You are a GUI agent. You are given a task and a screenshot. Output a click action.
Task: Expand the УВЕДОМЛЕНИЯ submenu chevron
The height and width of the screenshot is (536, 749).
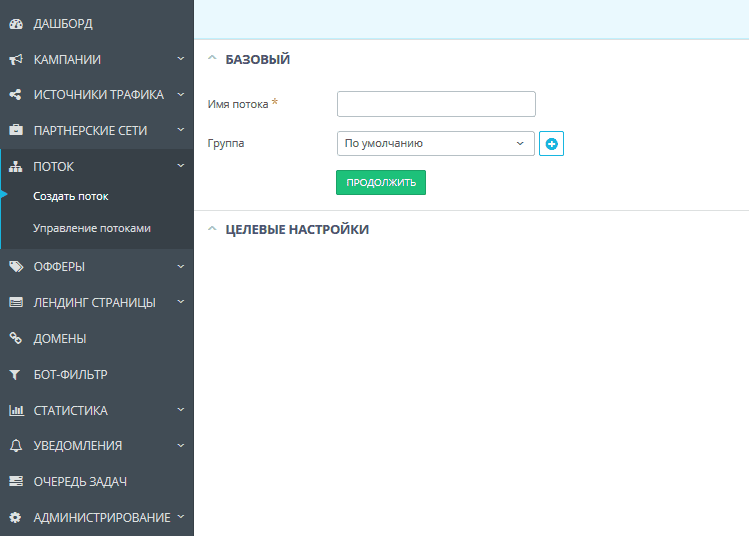pyautogui.click(x=181, y=446)
